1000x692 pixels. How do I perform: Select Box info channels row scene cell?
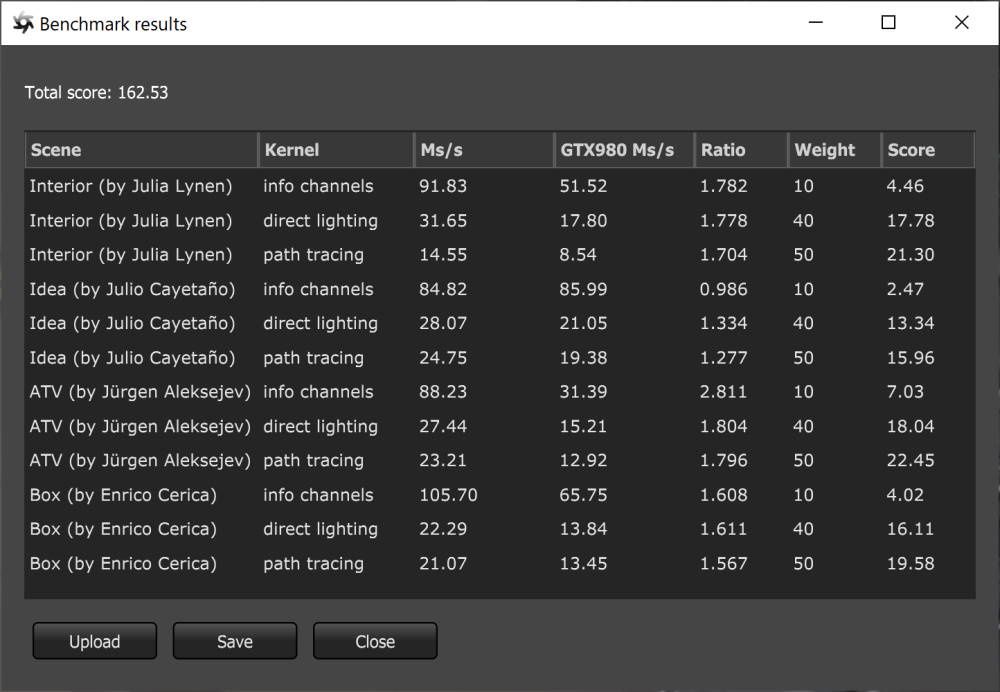coord(123,495)
